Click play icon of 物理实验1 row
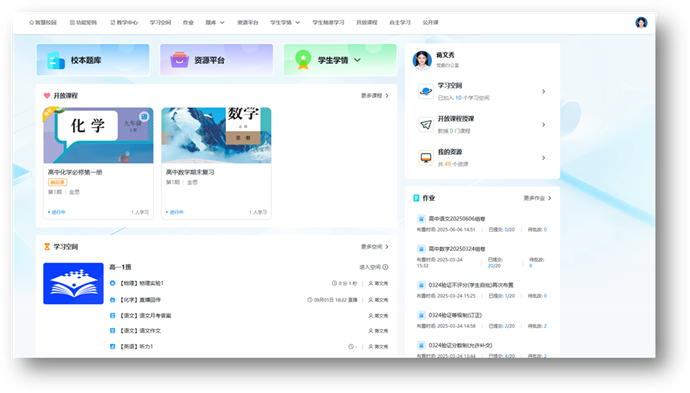 tap(112, 283)
